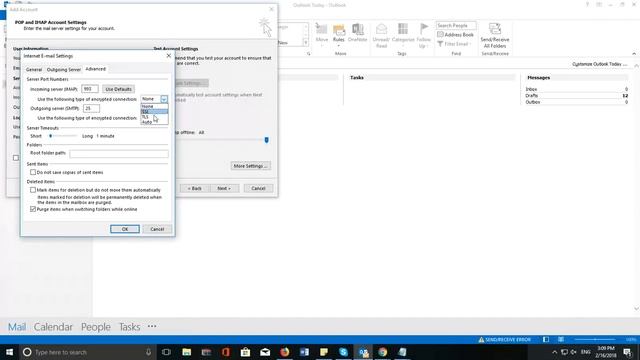
Task: Click Send/Receive All Folders icon
Action: pyautogui.click(x=495, y=36)
